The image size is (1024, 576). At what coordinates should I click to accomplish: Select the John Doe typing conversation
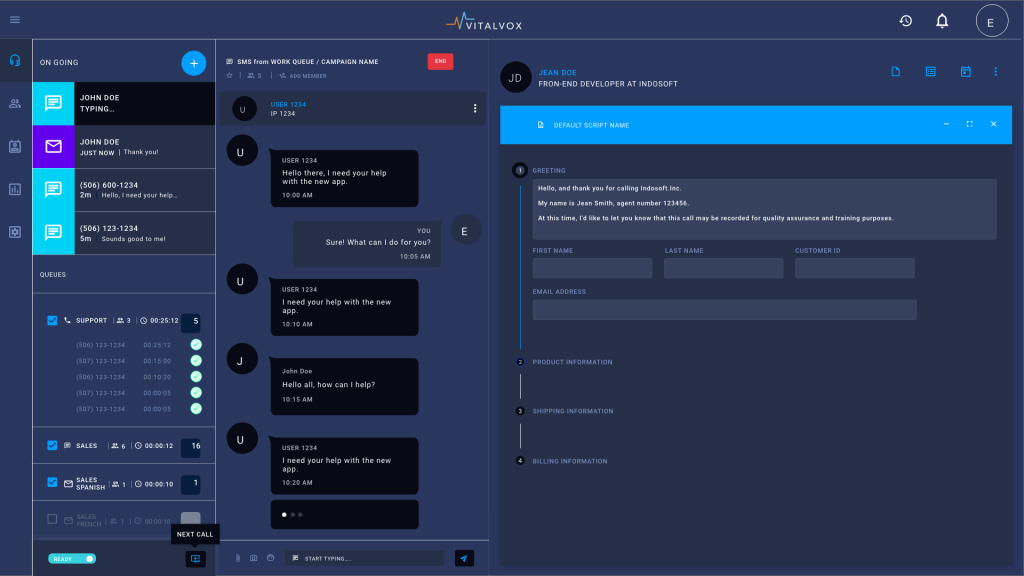pyautogui.click(x=124, y=103)
